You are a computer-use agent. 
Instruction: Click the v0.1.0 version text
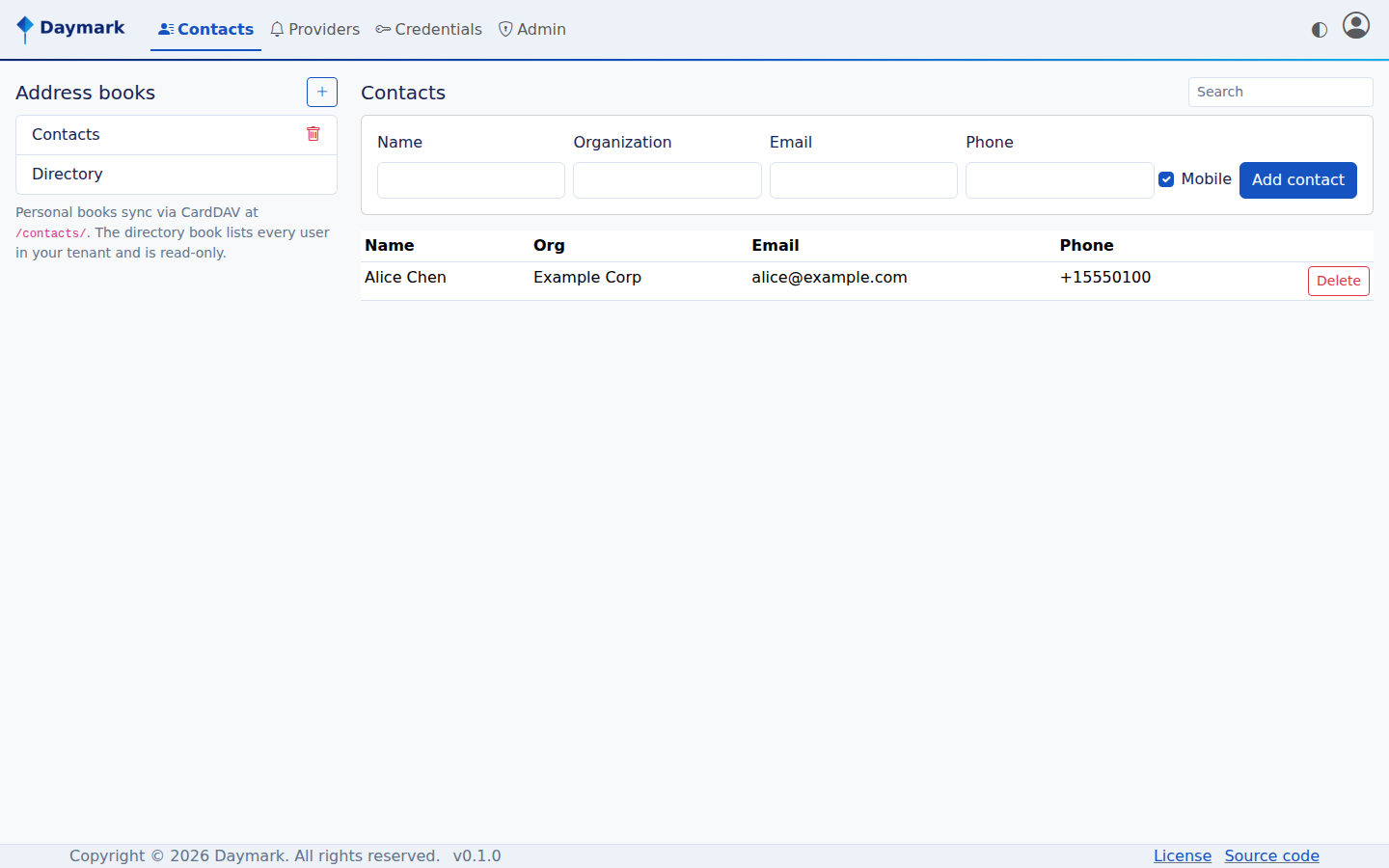477,855
